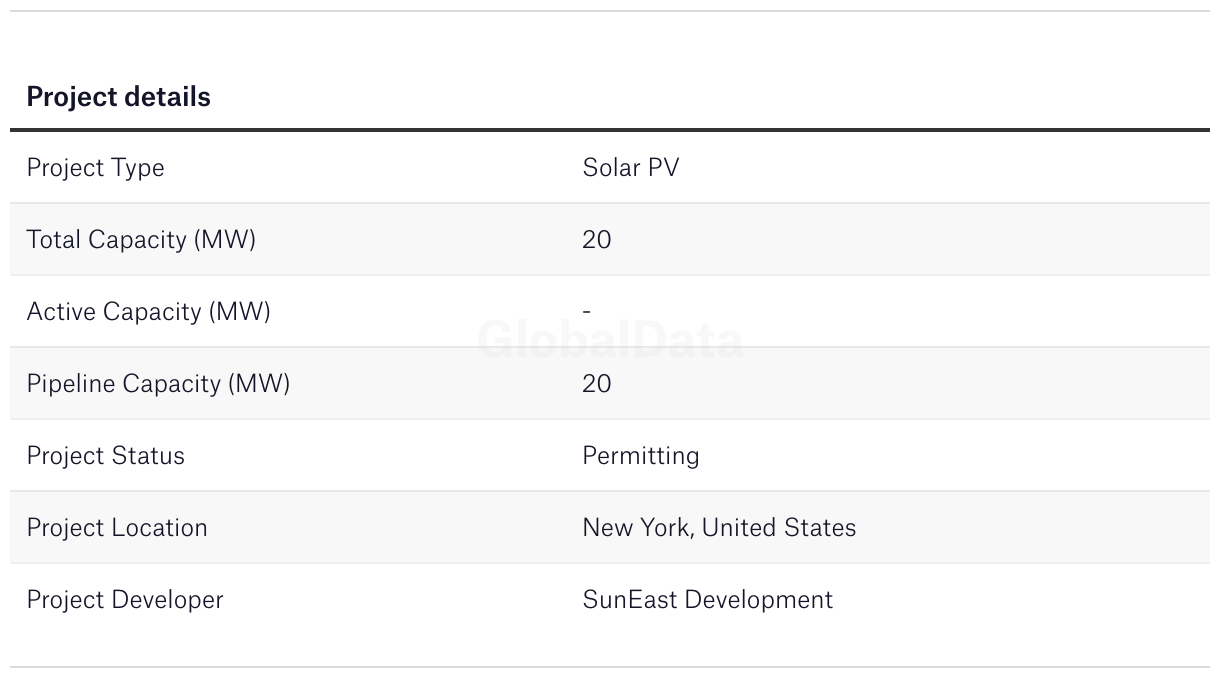This screenshot has height=678, width=1220.
Task: Click the dash value for Active Capacity
Action: click(587, 312)
